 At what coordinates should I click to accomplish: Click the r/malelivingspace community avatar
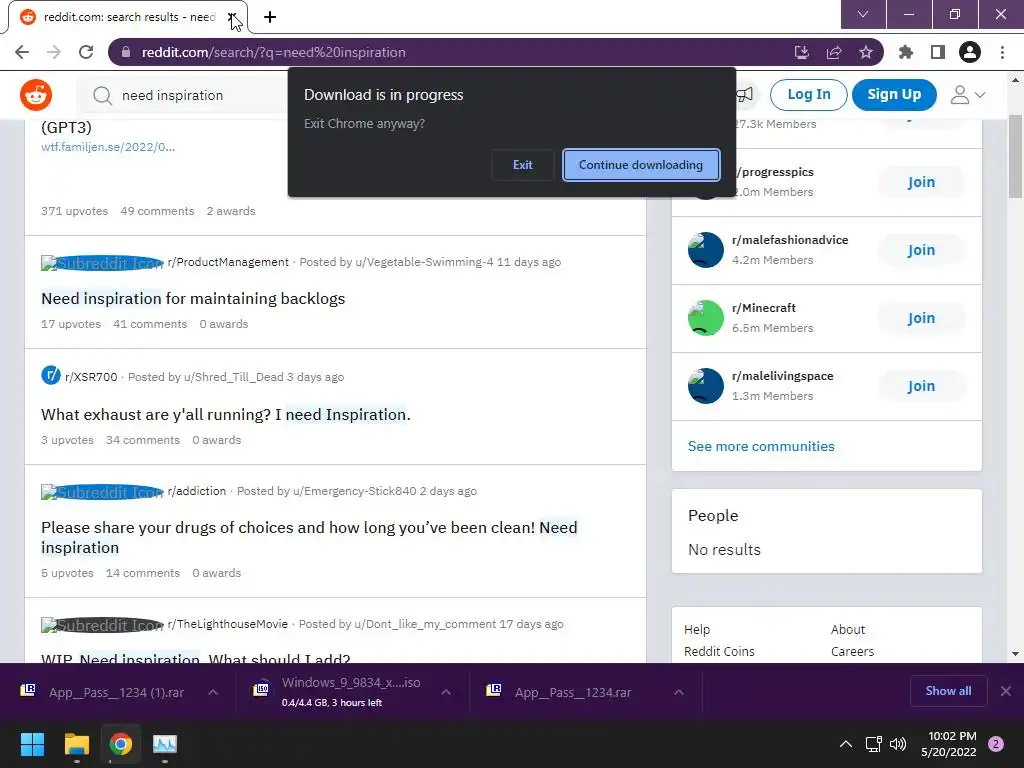[705, 386]
